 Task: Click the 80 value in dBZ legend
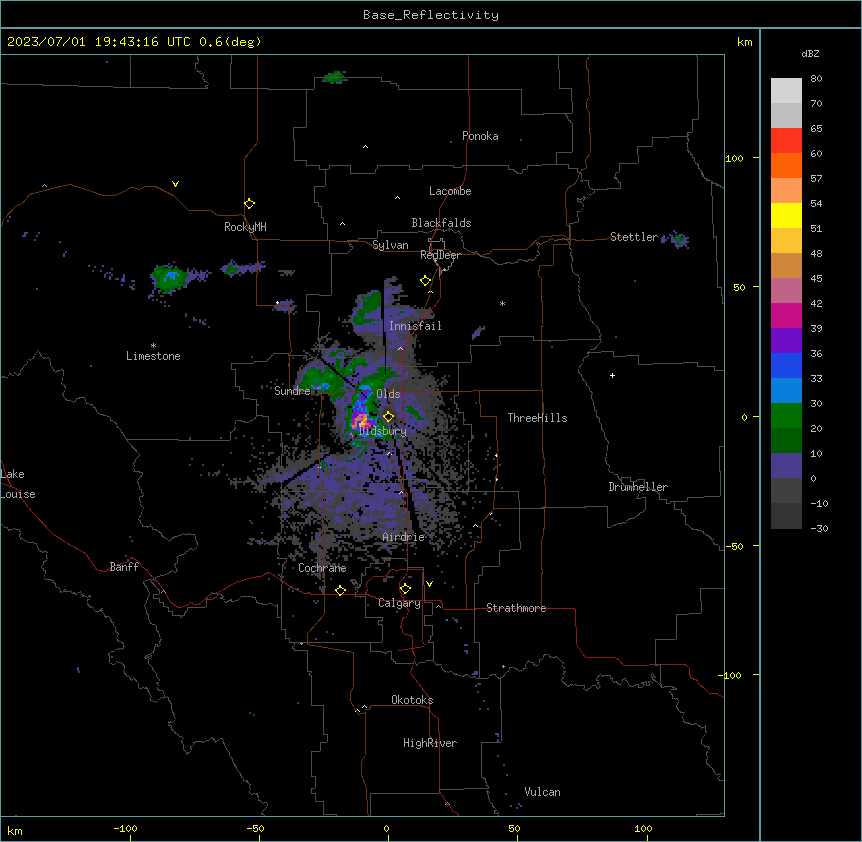816,79
